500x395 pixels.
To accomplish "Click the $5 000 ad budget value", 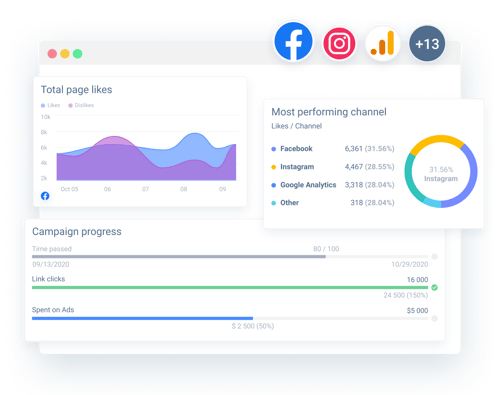I will [417, 311].
